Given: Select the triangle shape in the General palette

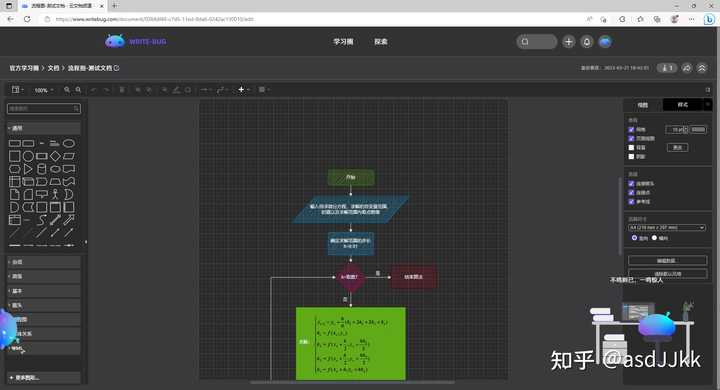Looking at the screenshot, I should tap(28, 169).
